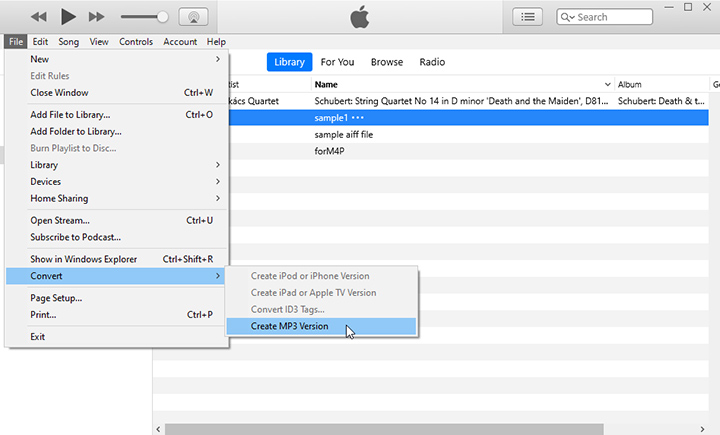
Task: Switch to the Browse tab
Action: (387, 62)
